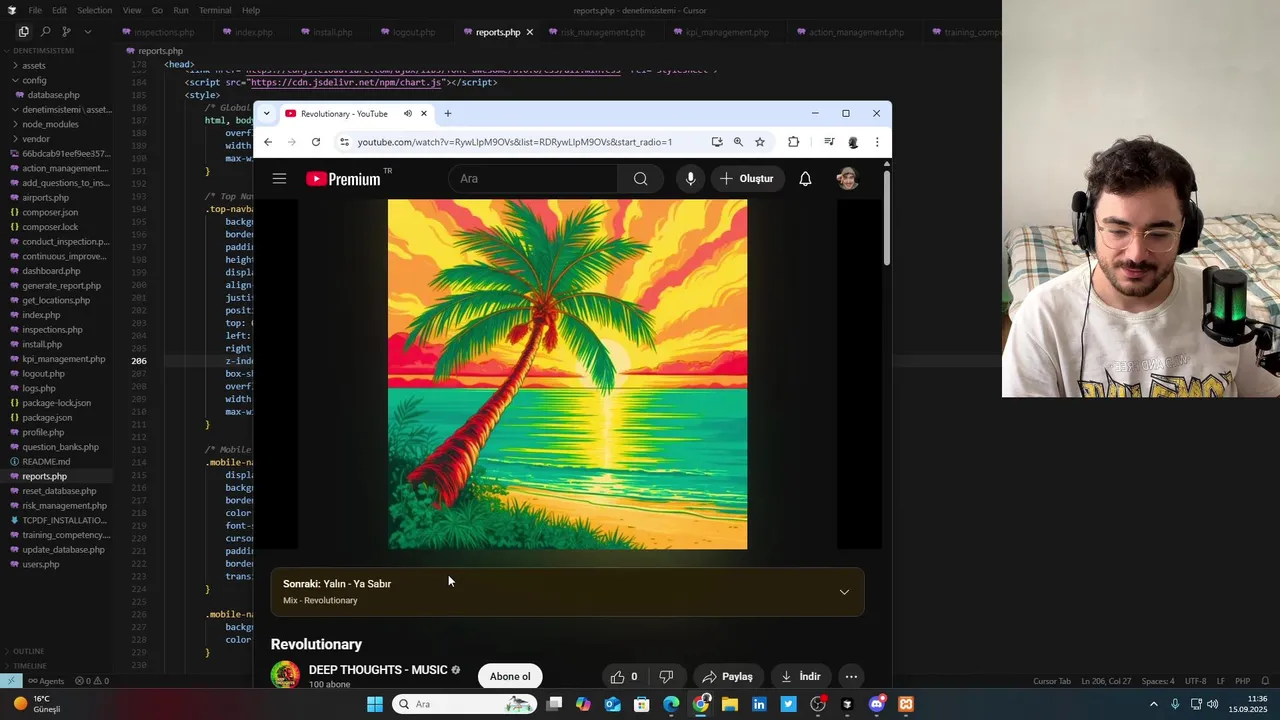Open Search view in Cursor sidebar

(45, 32)
